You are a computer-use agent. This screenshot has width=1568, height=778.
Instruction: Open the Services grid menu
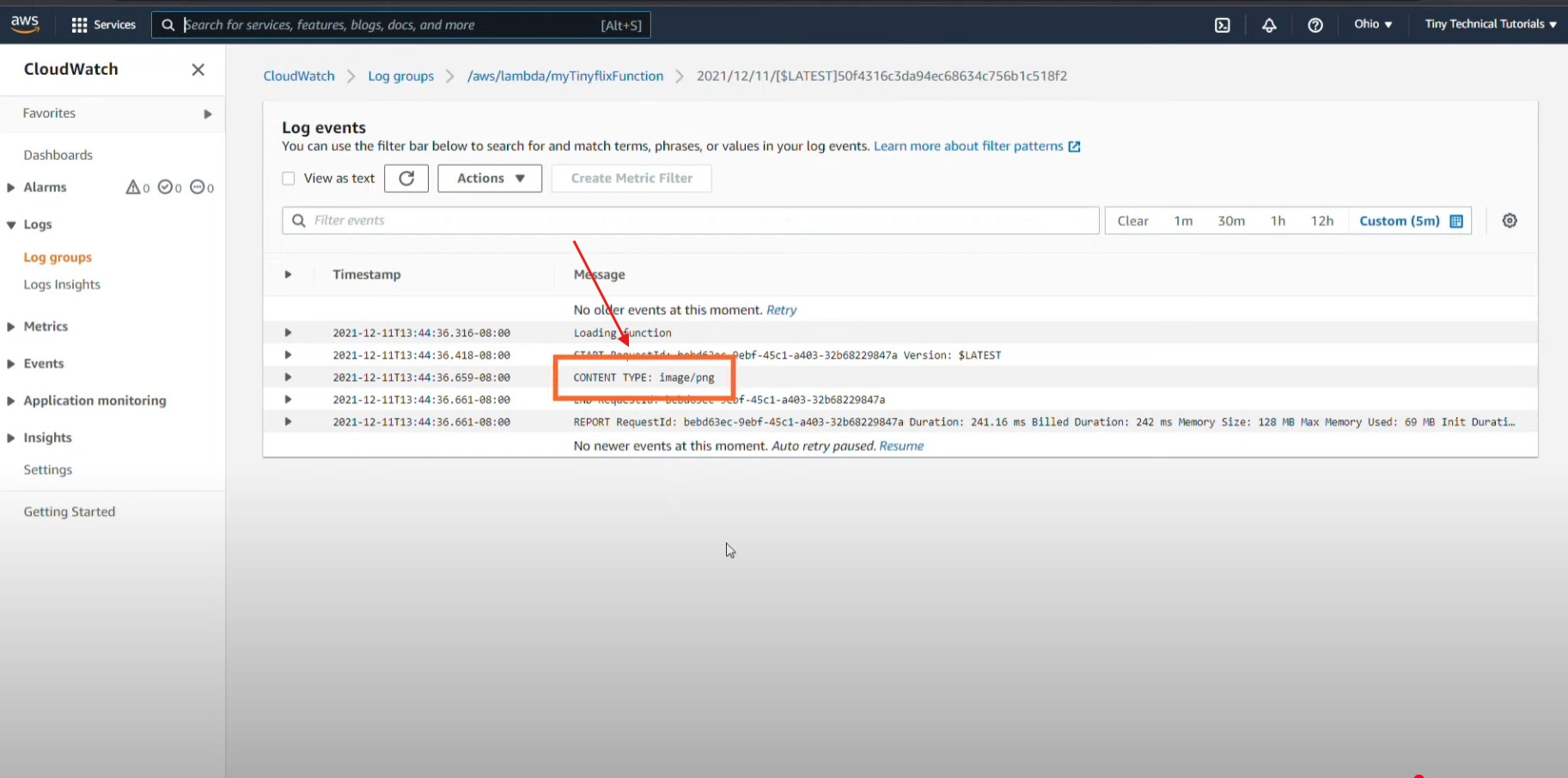[104, 25]
